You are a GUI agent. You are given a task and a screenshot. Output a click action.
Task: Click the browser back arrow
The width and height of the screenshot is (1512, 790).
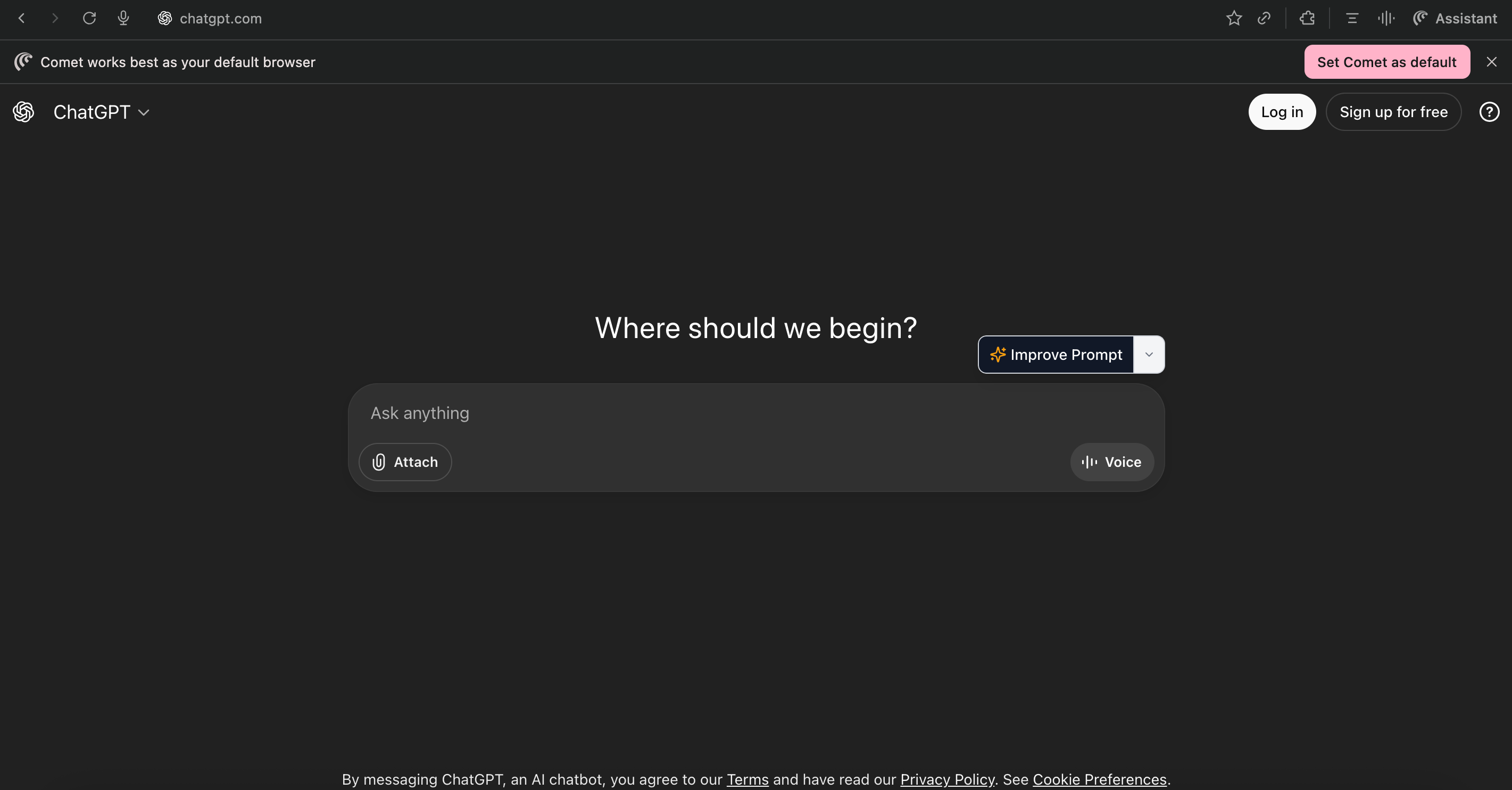point(22,18)
